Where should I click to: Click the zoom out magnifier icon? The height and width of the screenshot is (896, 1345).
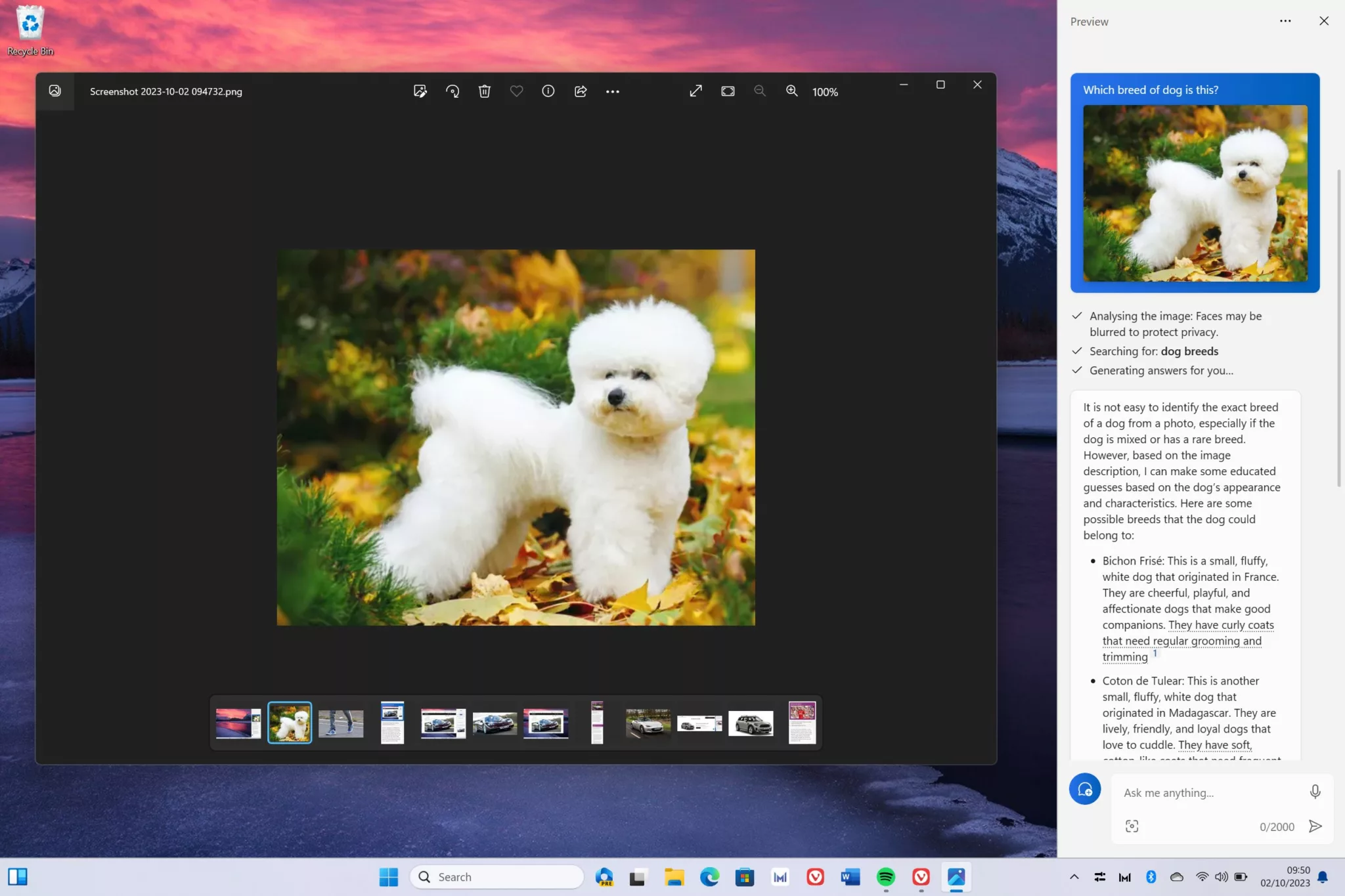[x=760, y=91]
